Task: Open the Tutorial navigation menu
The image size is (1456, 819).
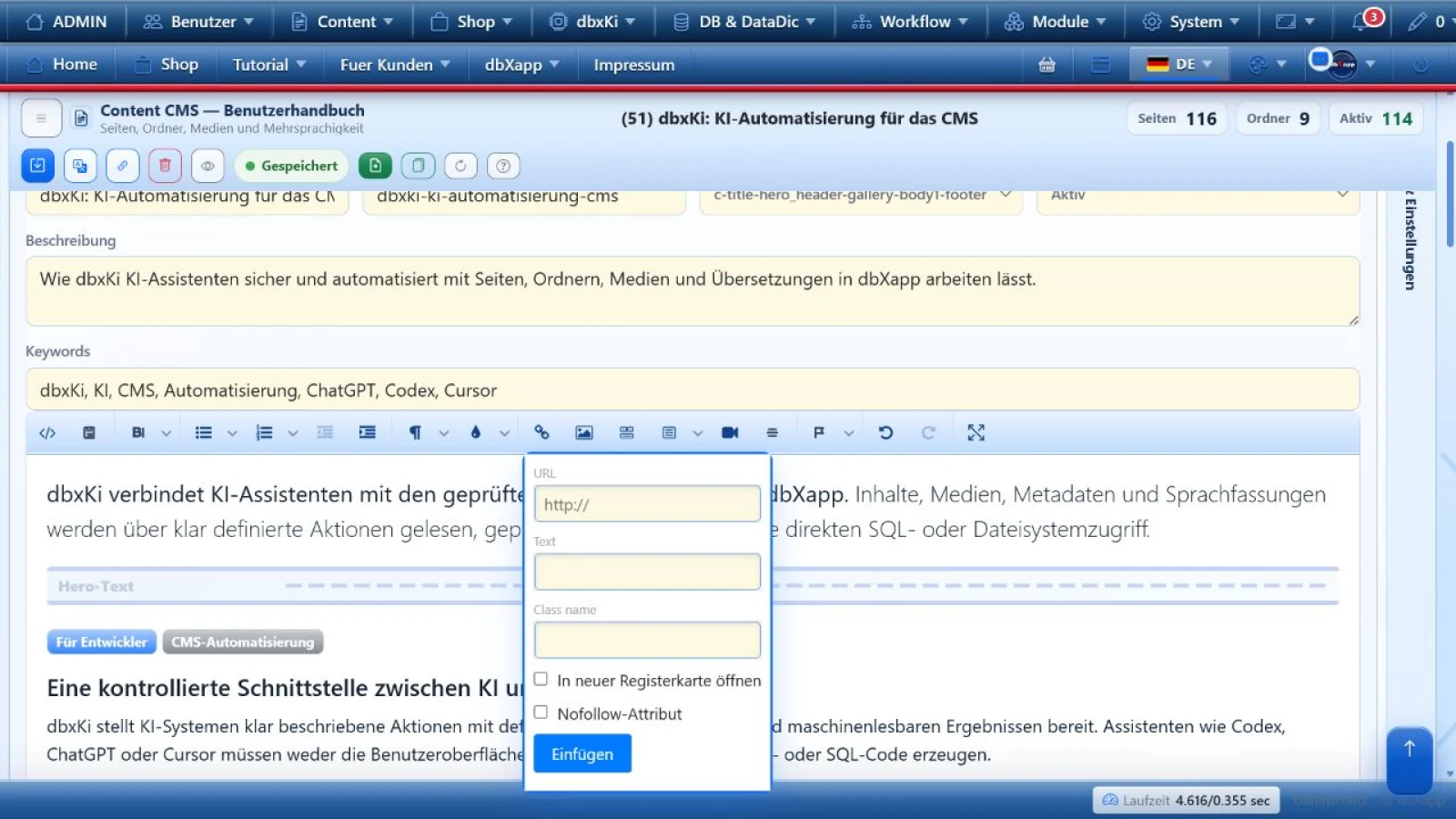Action: (x=269, y=65)
